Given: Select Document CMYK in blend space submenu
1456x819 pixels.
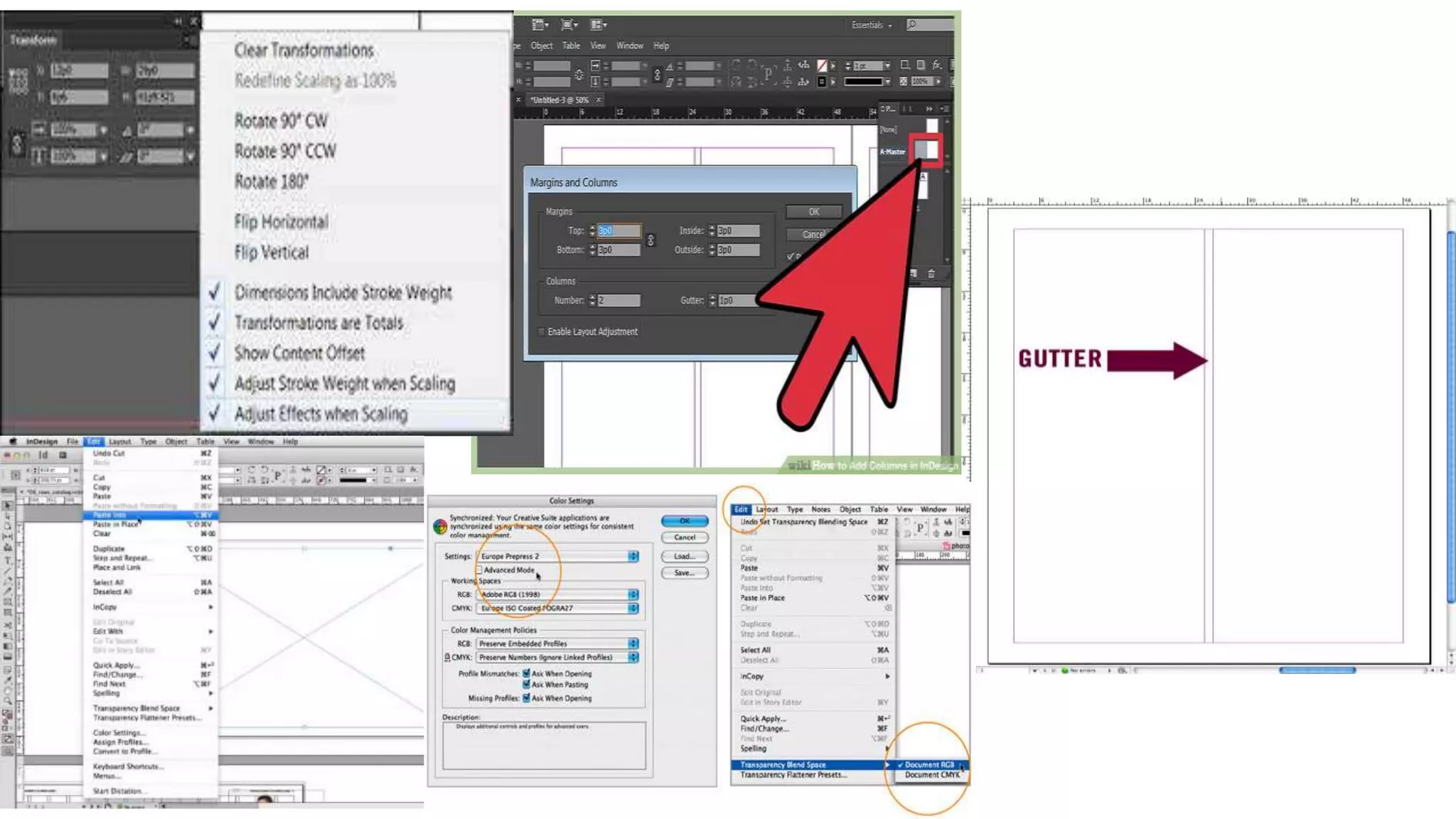Looking at the screenshot, I should click(931, 775).
